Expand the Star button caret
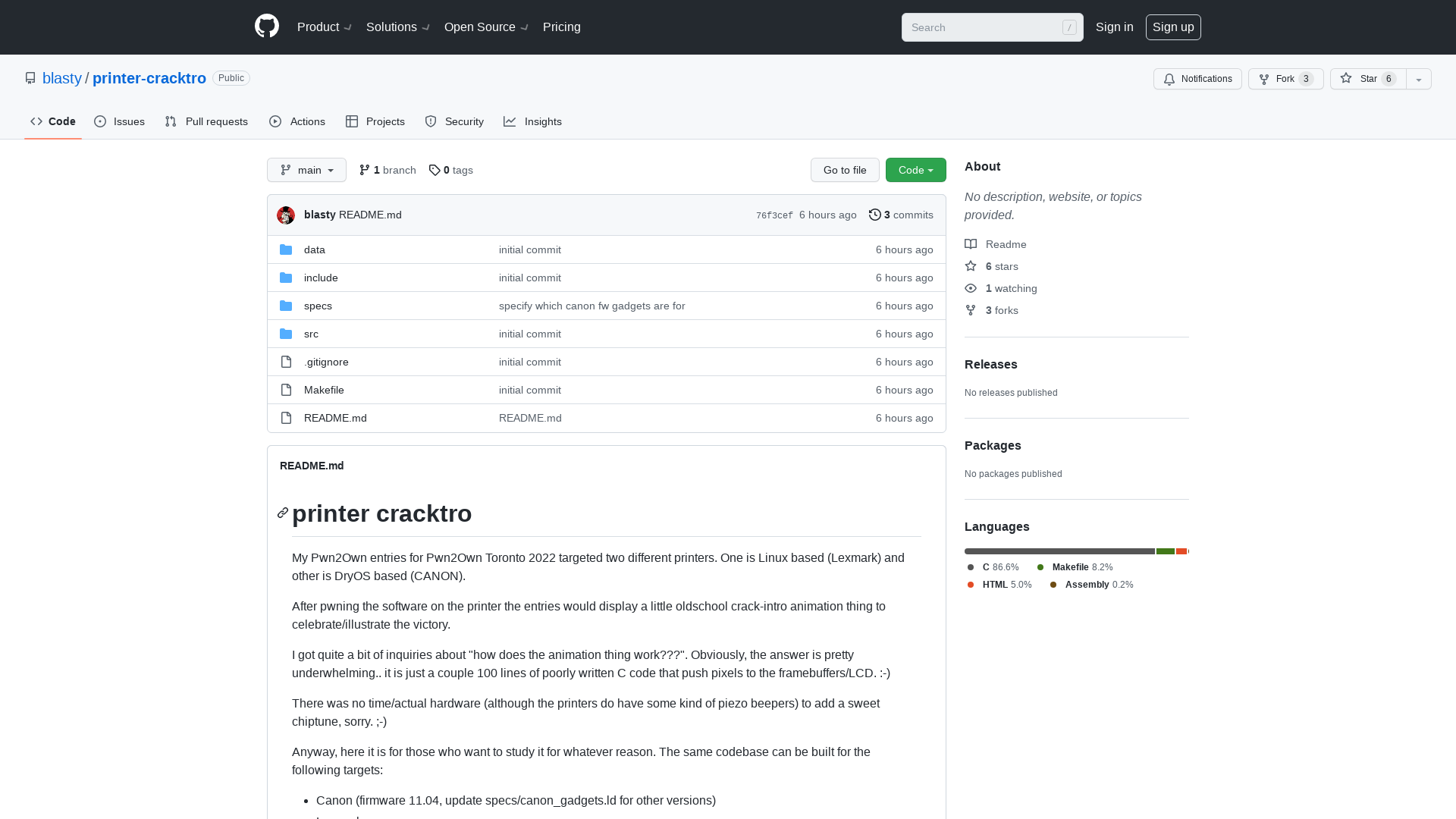This screenshot has height=819, width=1456. click(x=1419, y=79)
